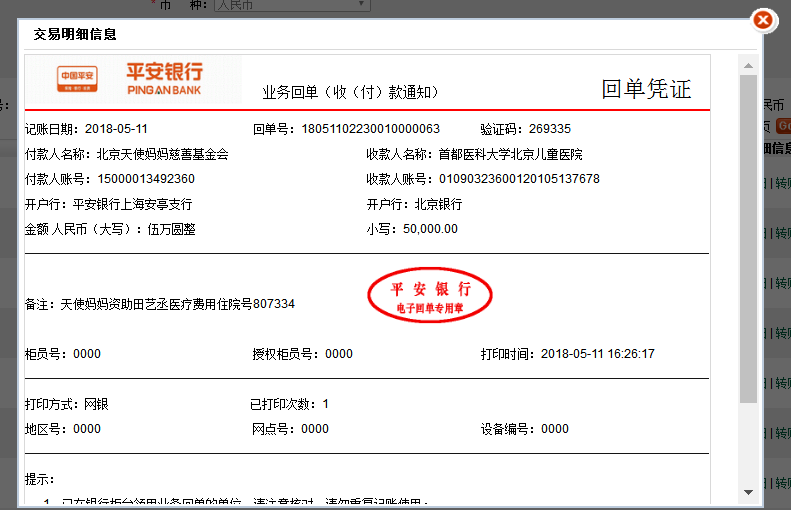Click the 中国平安 logo icon
Viewport: 791px width, 510px height.
pyautogui.click(x=77, y=79)
